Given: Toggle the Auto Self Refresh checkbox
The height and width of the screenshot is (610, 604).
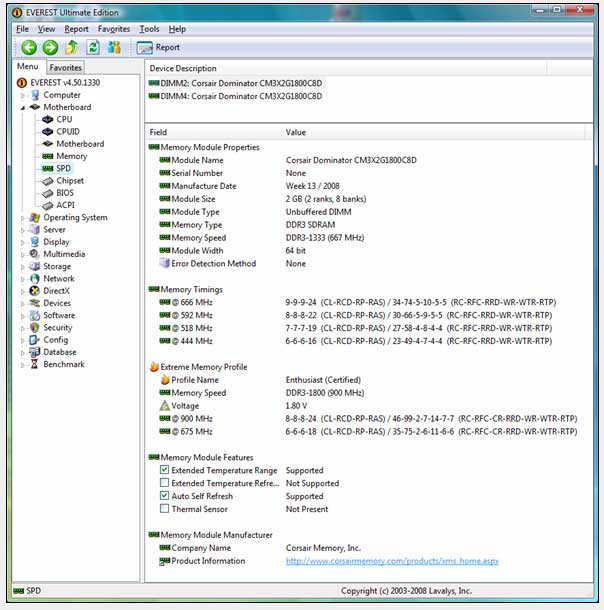Looking at the screenshot, I should point(165,496).
